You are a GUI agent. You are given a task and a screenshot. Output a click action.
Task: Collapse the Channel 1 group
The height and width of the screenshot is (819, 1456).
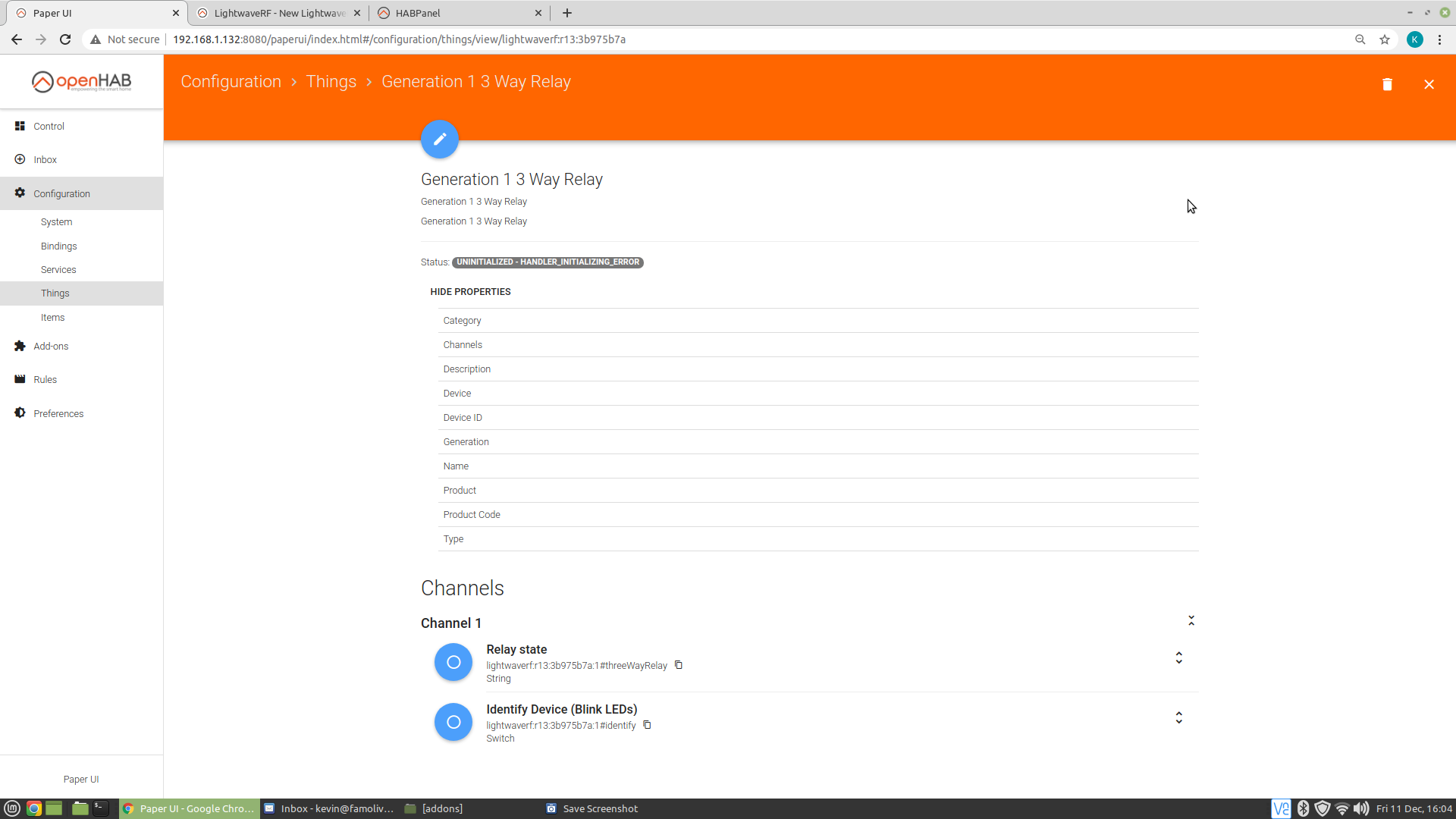click(x=1191, y=621)
